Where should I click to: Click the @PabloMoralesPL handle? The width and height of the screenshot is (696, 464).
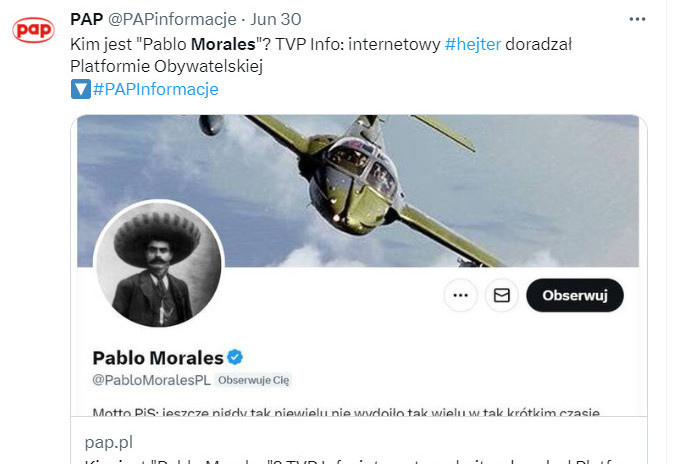click(151, 380)
